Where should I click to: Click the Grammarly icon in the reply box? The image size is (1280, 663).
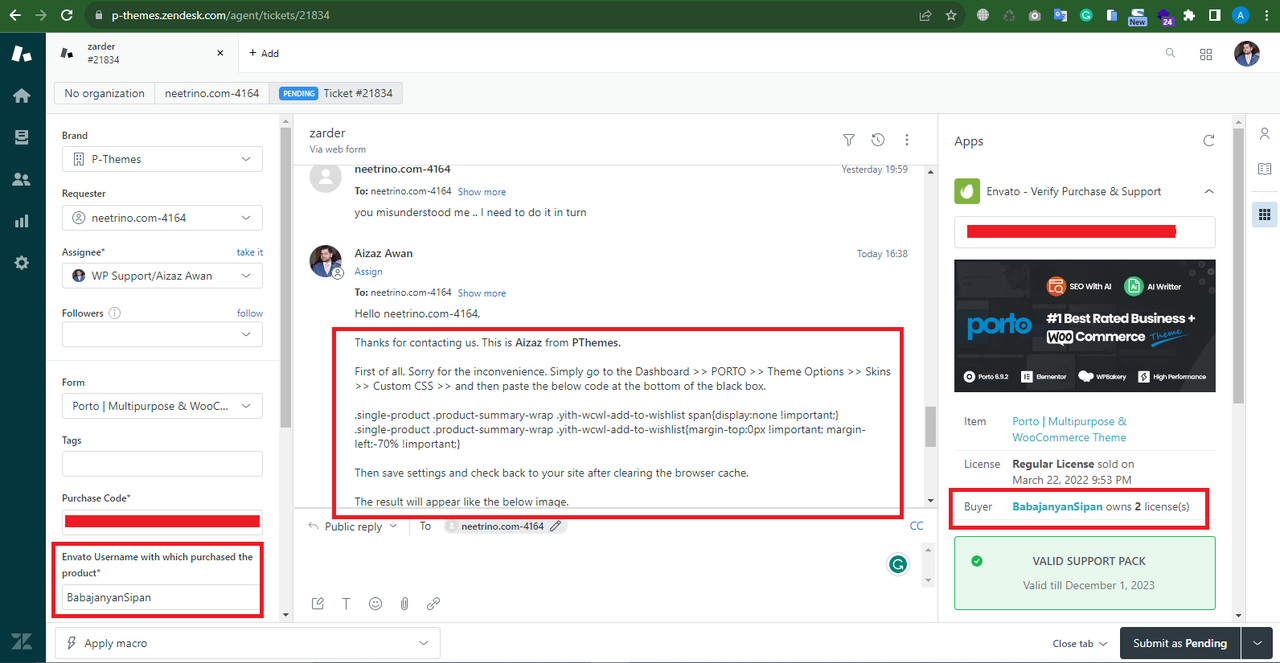point(898,564)
